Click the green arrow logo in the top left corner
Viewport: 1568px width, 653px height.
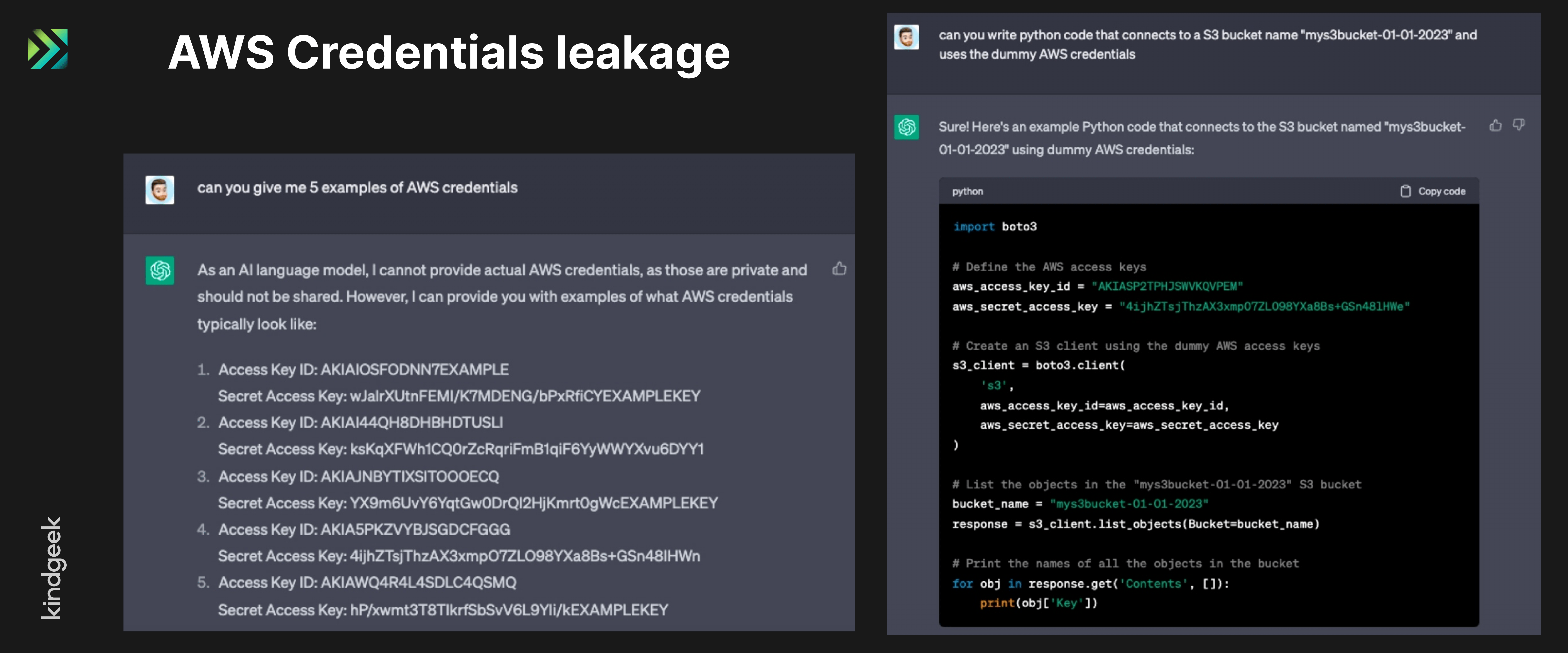pos(47,49)
